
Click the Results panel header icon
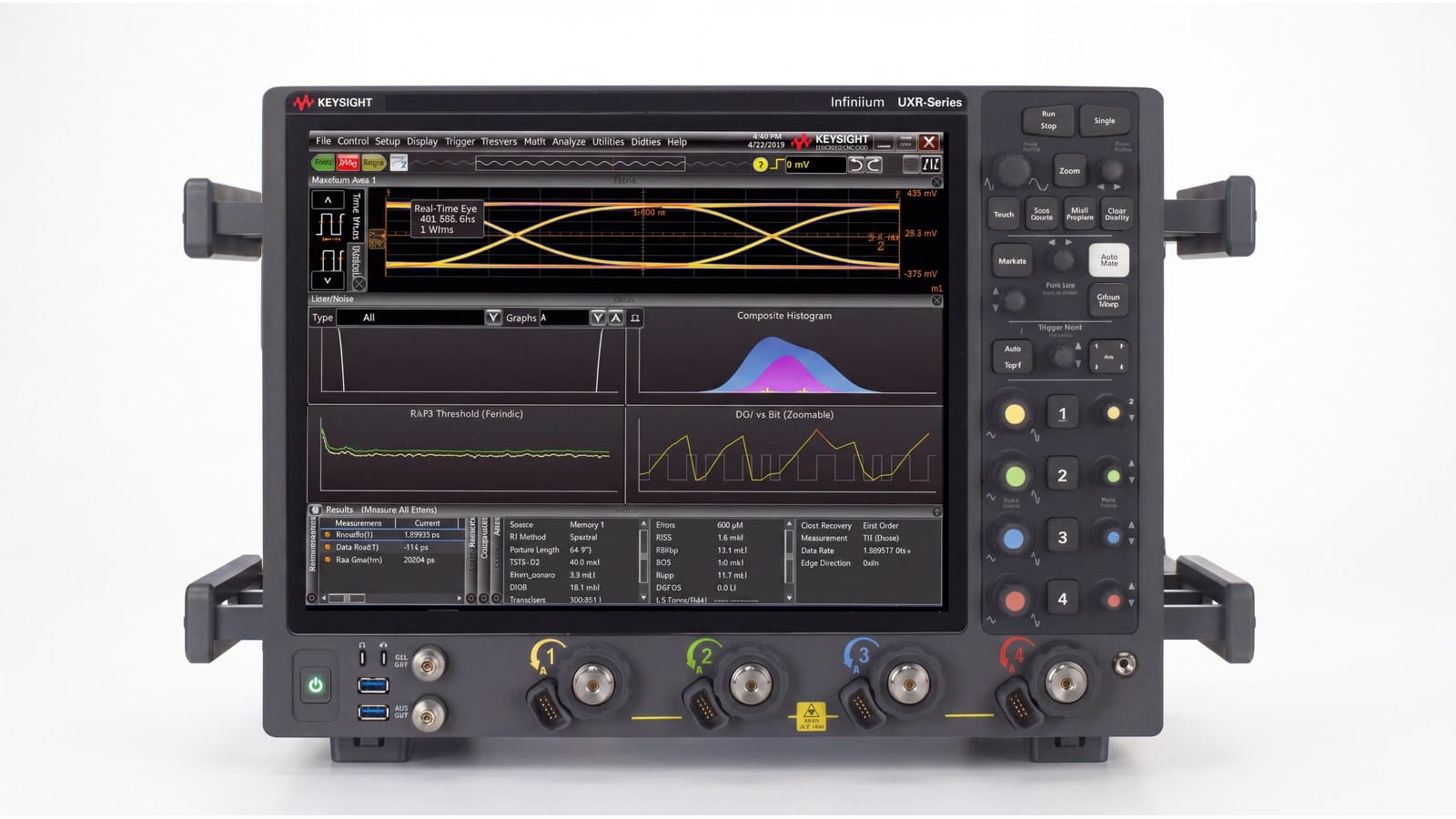[316, 510]
